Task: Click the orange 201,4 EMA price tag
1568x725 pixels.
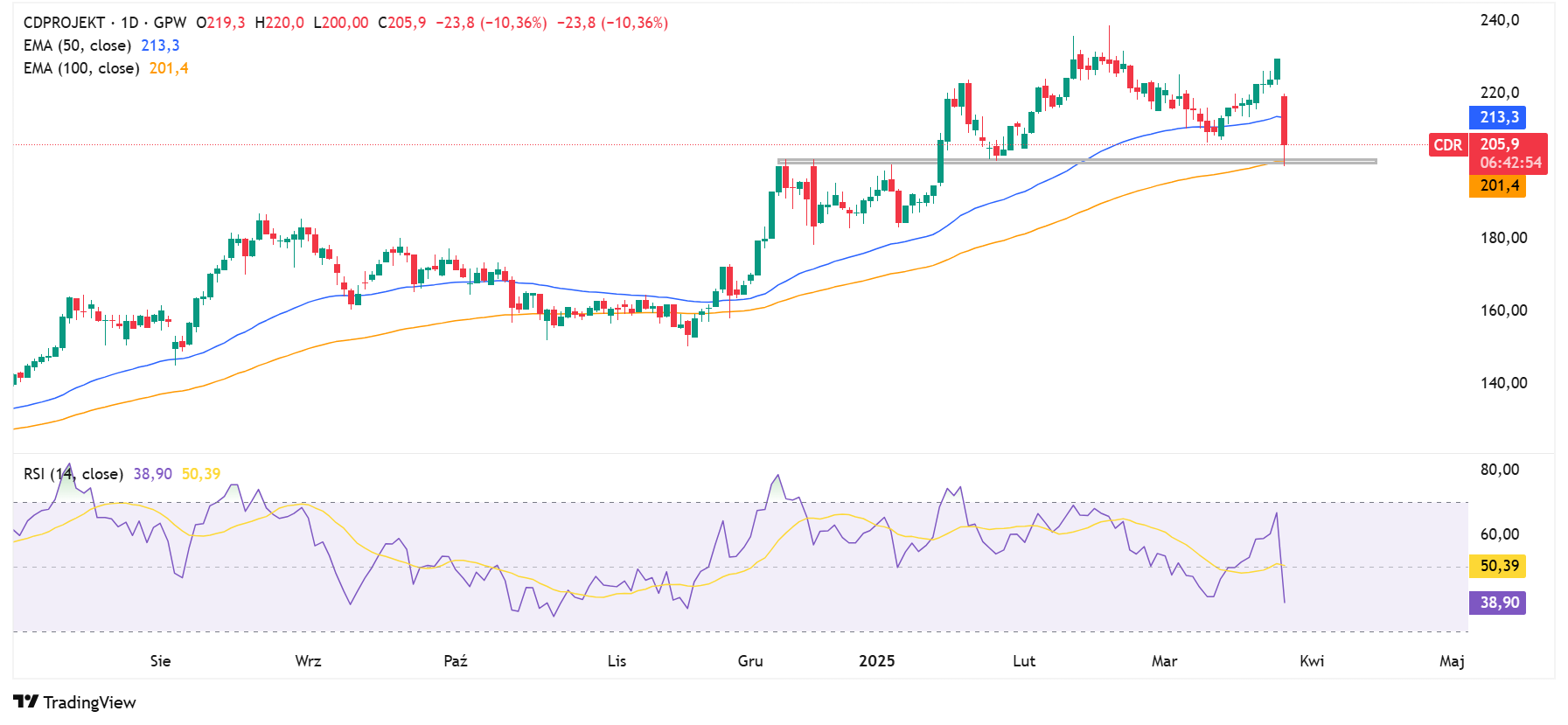Action: [x=1498, y=185]
